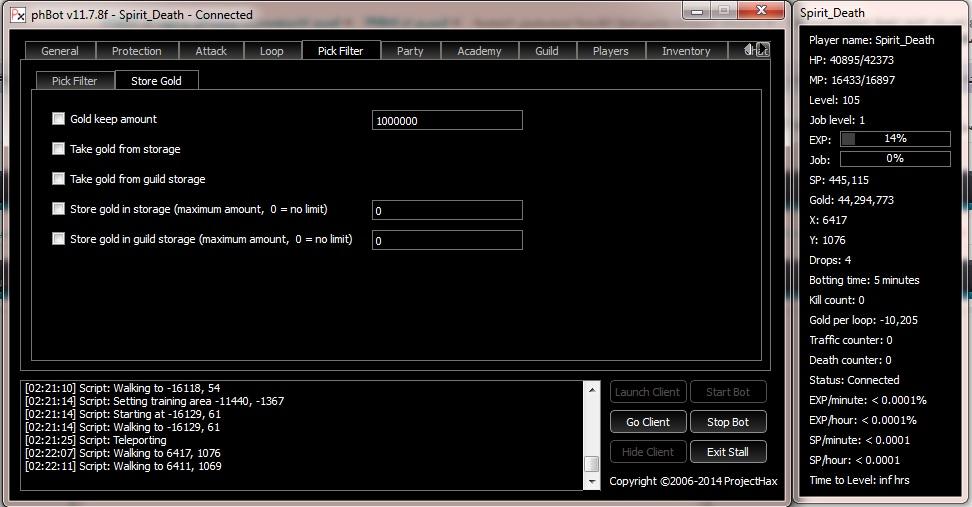Switch to the General tab
This screenshot has height=507, width=972.
point(60,51)
